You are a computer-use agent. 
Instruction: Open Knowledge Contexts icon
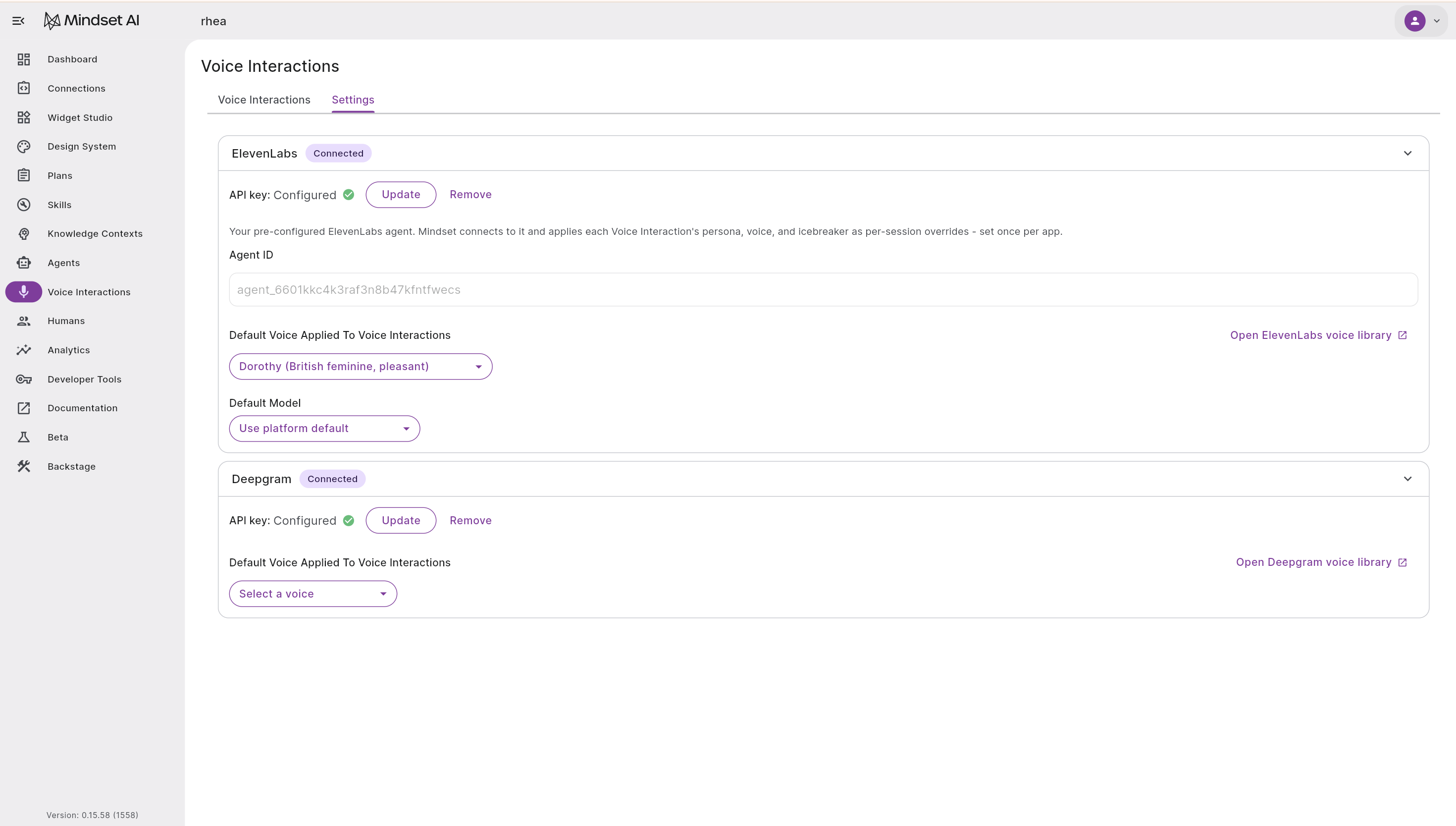click(23, 234)
